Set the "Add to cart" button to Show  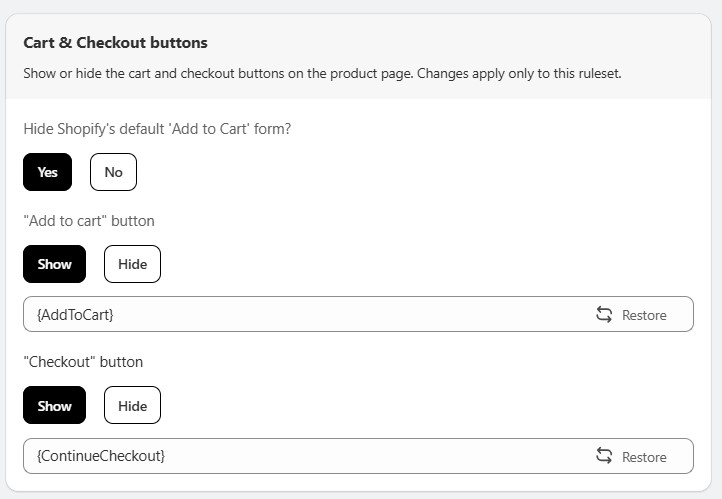[x=55, y=264]
